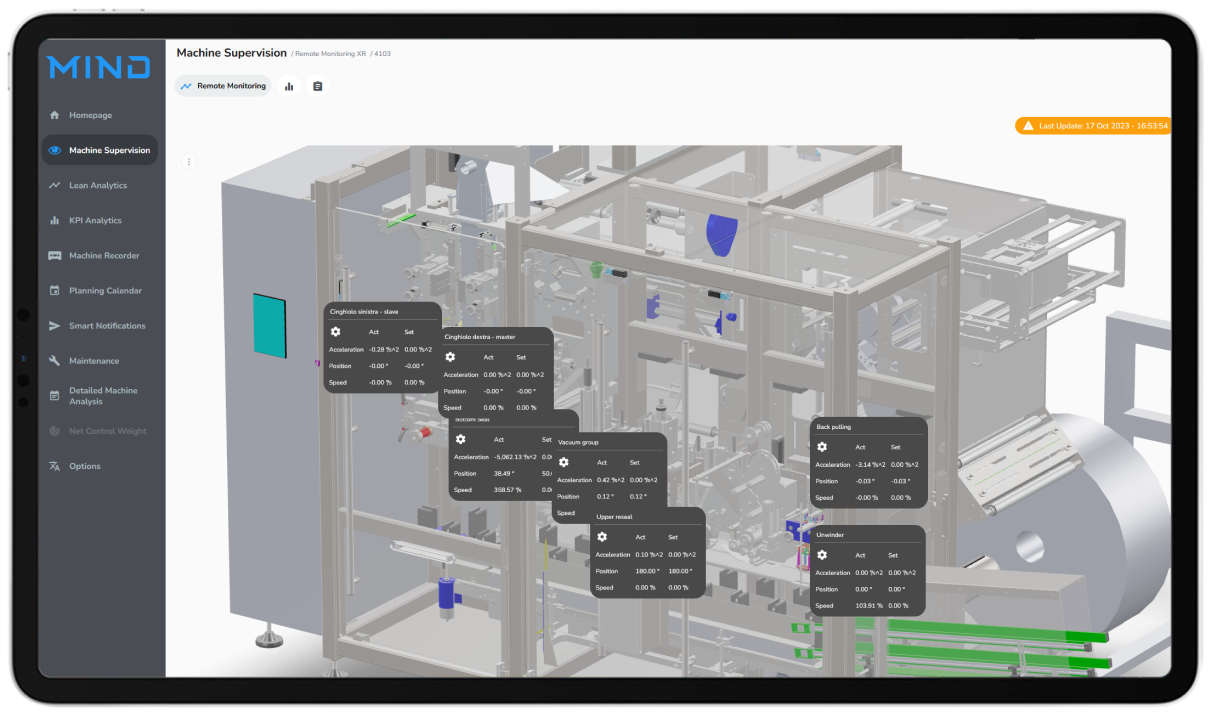Click the Unwinder card title
1211x716 pixels.
point(830,535)
